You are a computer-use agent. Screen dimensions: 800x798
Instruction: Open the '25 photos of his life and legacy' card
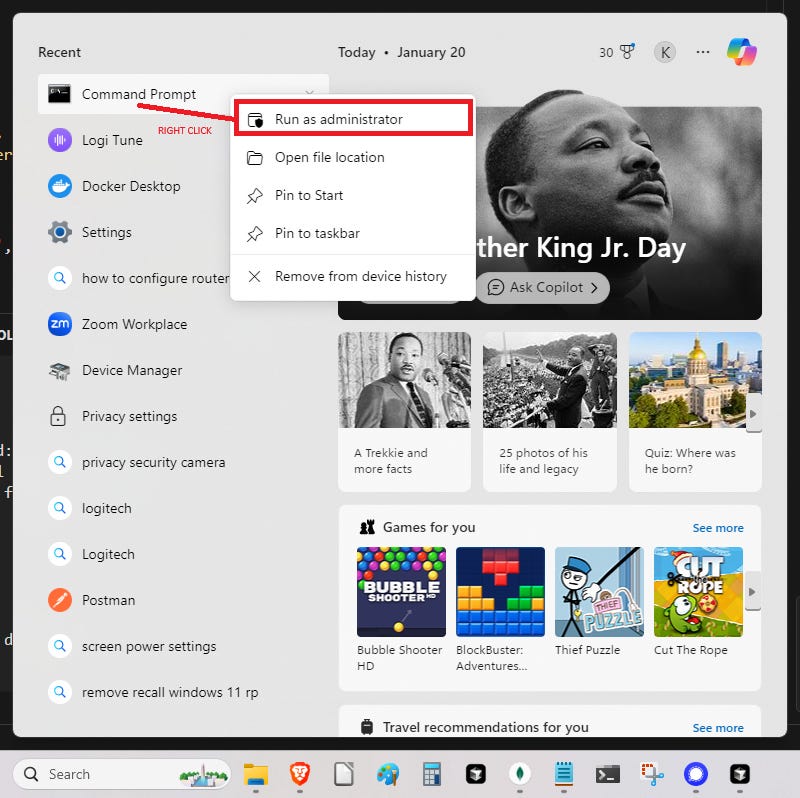pos(549,412)
